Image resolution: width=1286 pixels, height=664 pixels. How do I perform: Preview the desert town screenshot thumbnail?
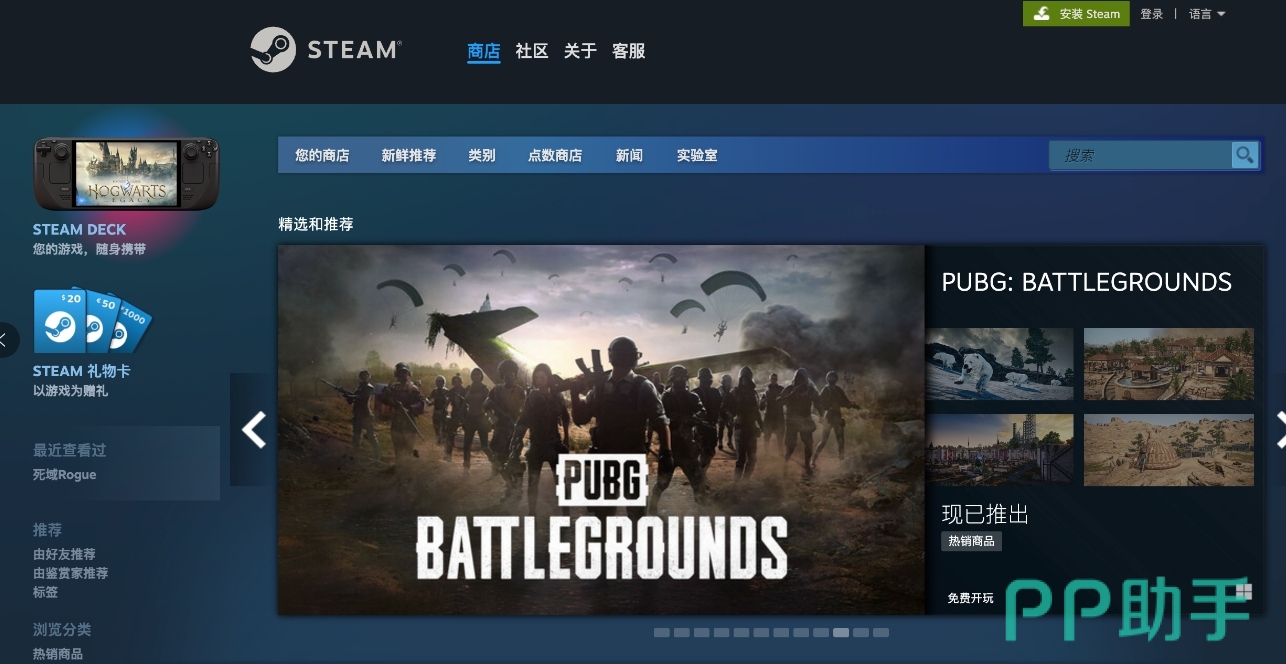click(x=1169, y=450)
